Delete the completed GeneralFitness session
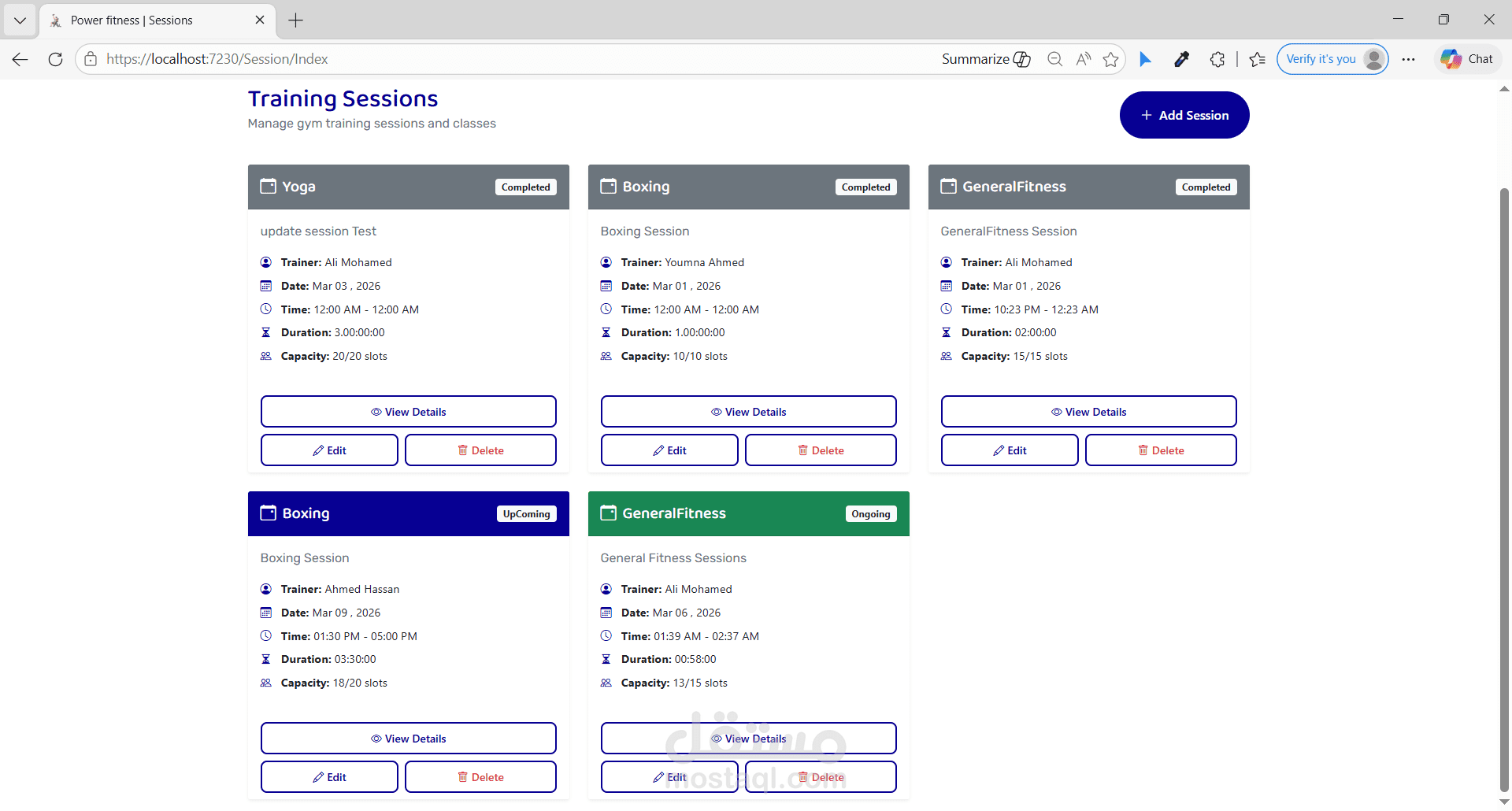 (x=1160, y=450)
